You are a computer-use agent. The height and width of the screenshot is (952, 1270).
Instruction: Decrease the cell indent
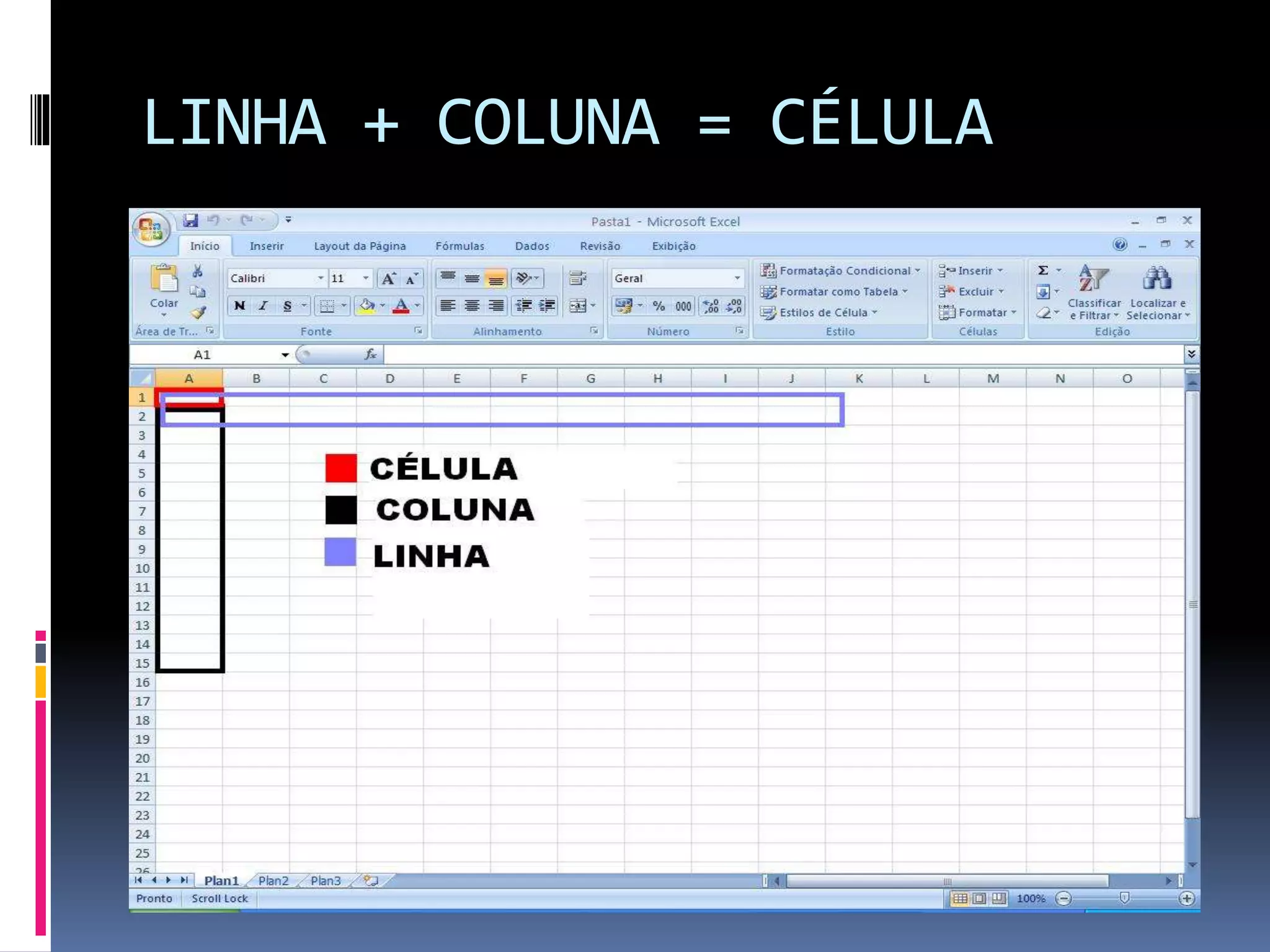click(x=524, y=306)
